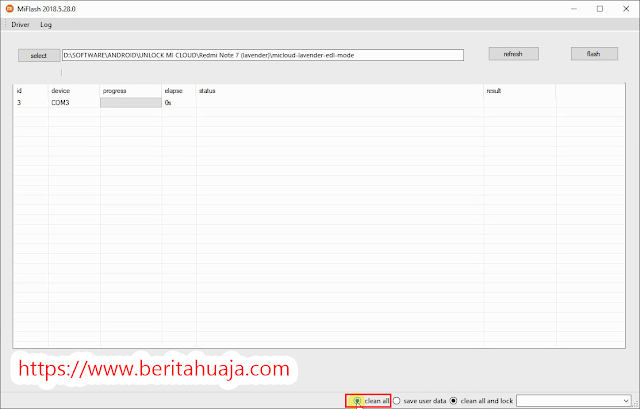Image resolution: width=640 pixels, height=409 pixels.
Task: Click the refresh button
Action: (x=513, y=54)
